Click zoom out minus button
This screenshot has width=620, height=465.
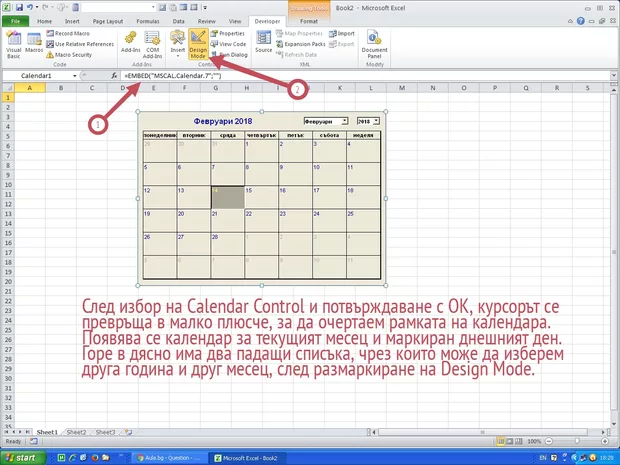[x=549, y=441]
